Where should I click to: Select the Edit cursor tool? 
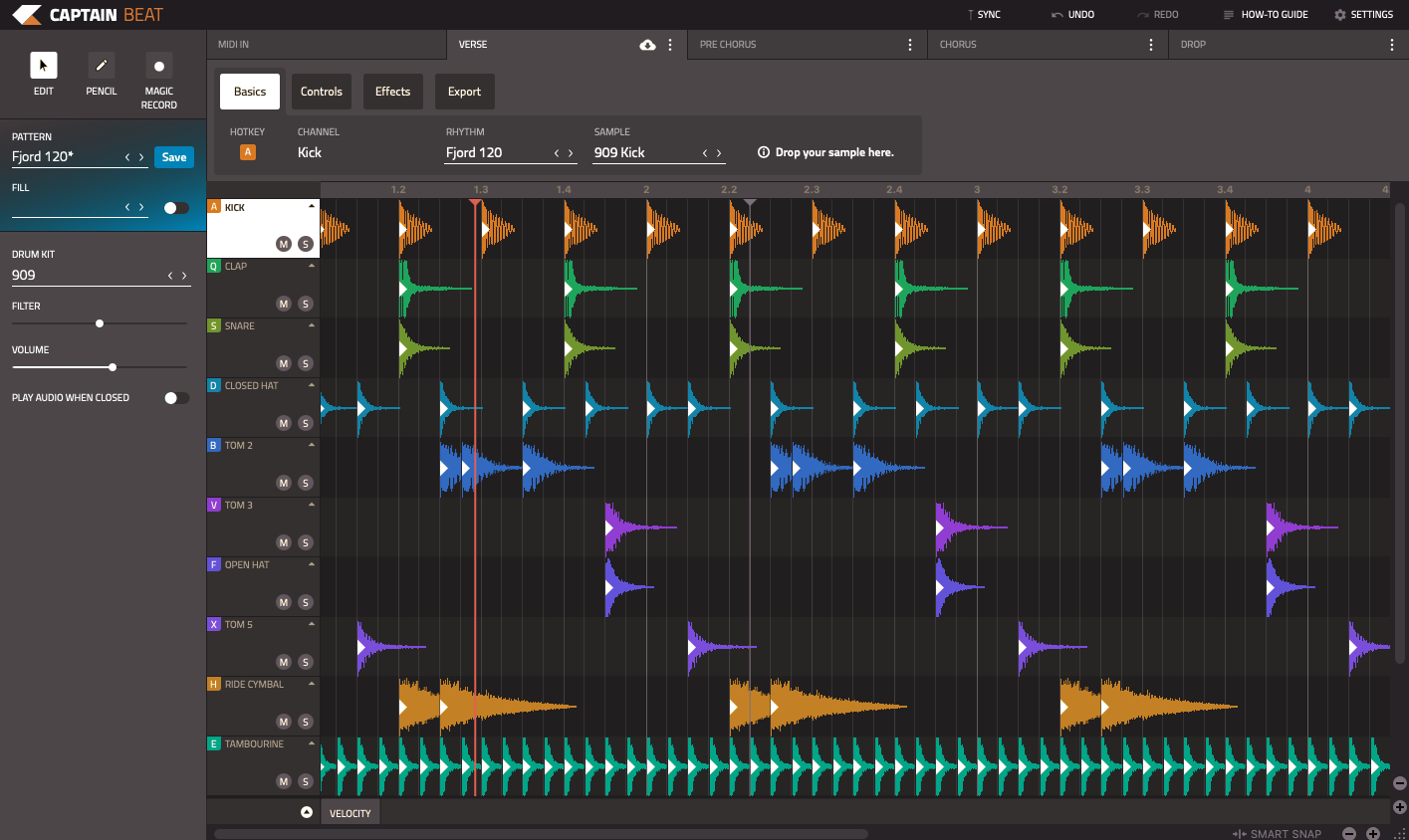(44, 66)
